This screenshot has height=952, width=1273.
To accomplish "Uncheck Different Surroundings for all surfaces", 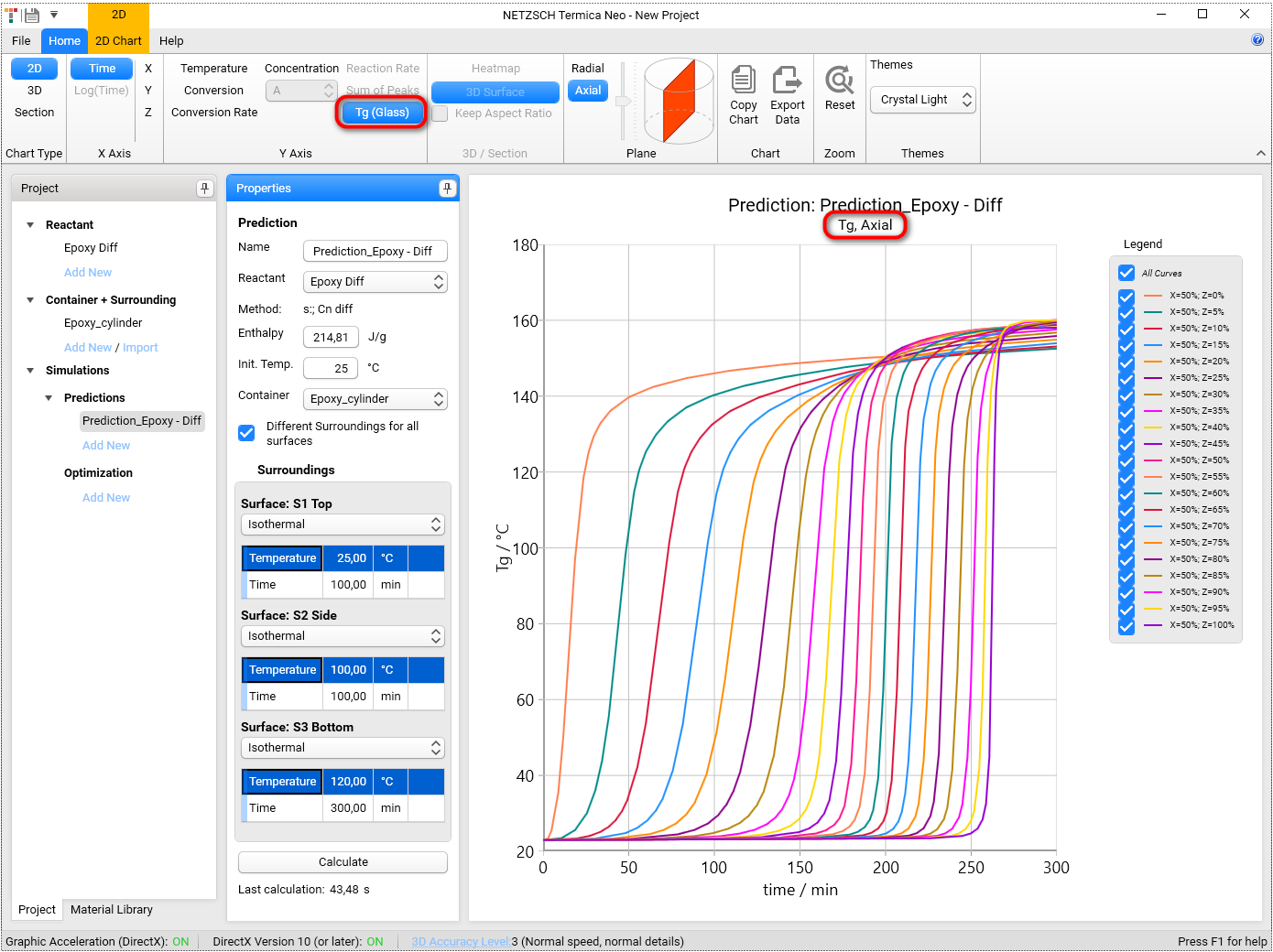I will pos(246,433).
